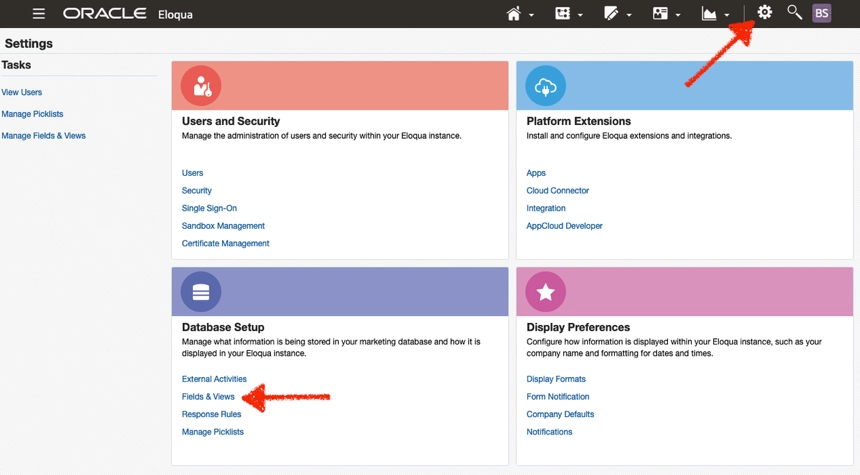Click the search magnifier icon
This screenshot has width=860, height=475.
(x=794, y=13)
